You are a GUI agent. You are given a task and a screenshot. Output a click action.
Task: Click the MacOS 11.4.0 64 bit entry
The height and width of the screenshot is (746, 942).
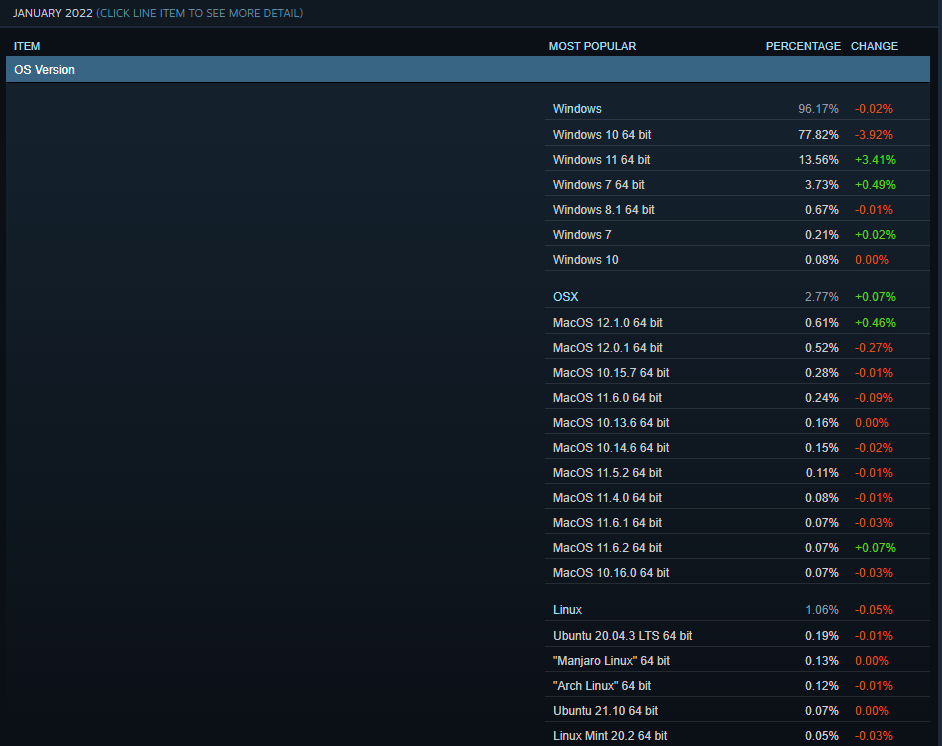(x=737, y=498)
